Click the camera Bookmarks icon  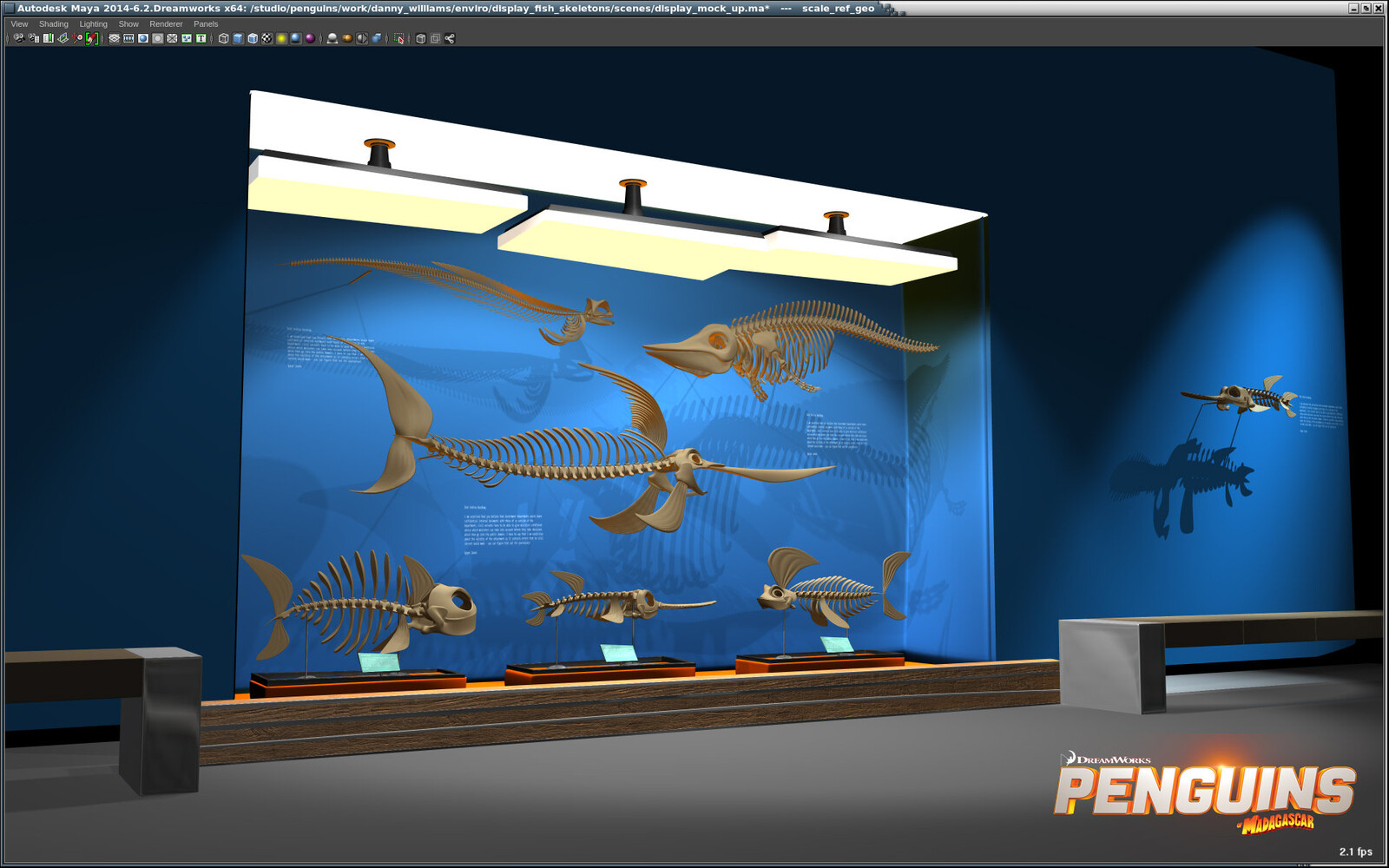click(x=49, y=38)
